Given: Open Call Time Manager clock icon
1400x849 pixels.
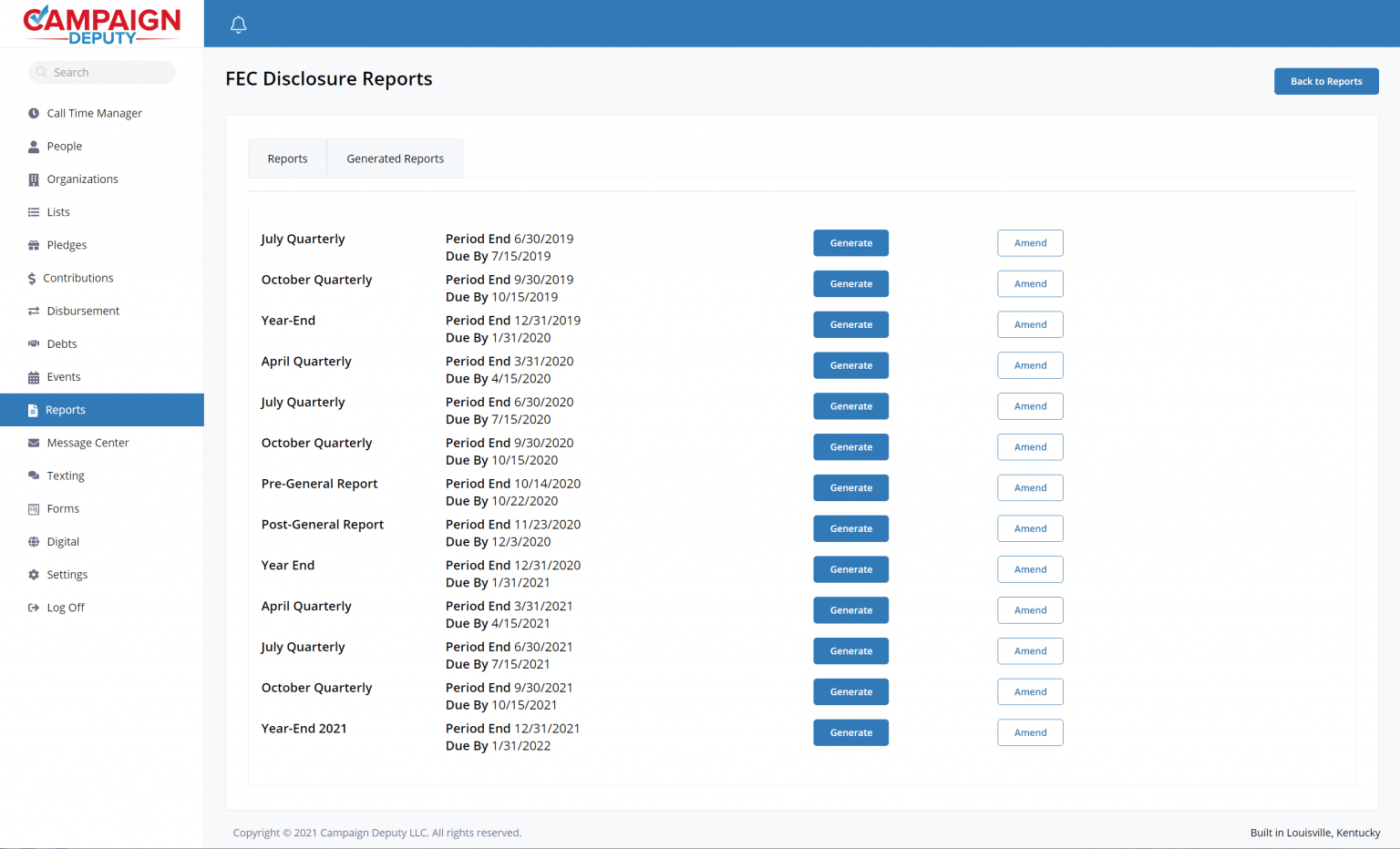Looking at the screenshot, I should coord(34,113).
